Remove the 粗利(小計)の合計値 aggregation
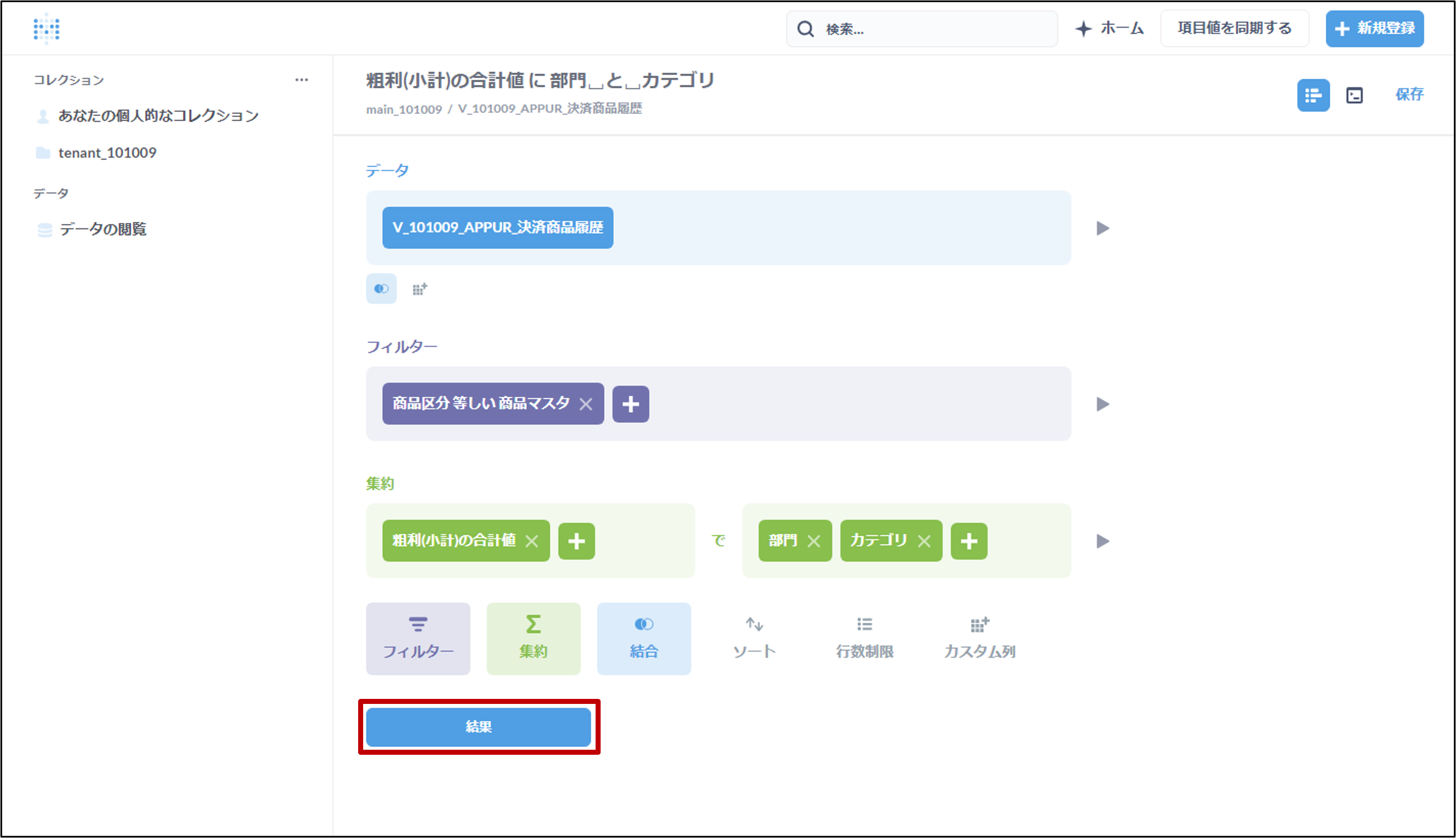Screen dimensions: 1456x838 coord(532,541)
